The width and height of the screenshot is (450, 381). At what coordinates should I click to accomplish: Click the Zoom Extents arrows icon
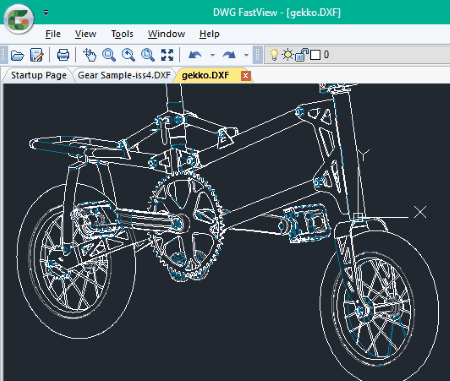click(x=167, y=55)
